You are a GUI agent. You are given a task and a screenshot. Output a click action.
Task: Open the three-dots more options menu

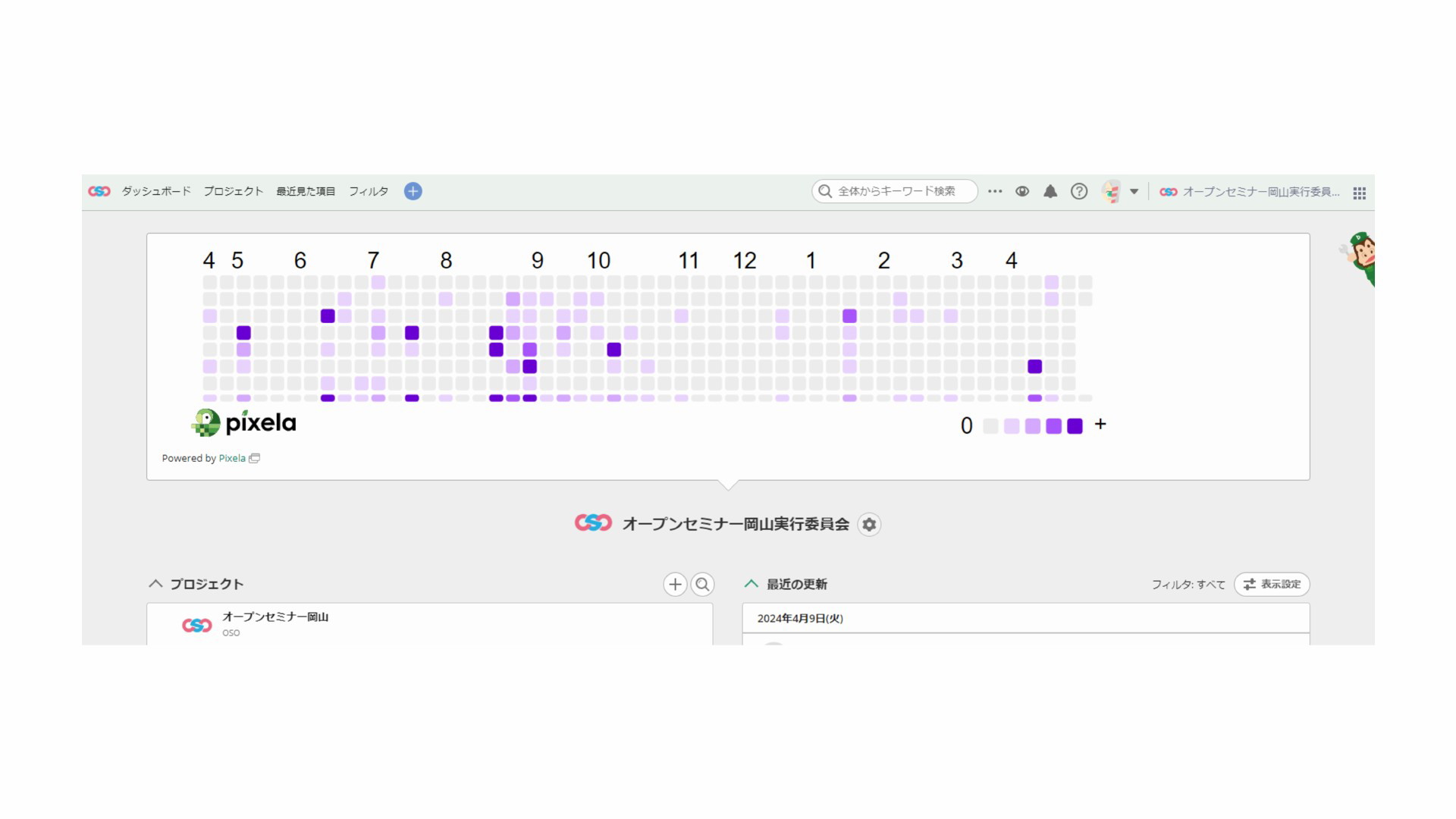[995, 191]
